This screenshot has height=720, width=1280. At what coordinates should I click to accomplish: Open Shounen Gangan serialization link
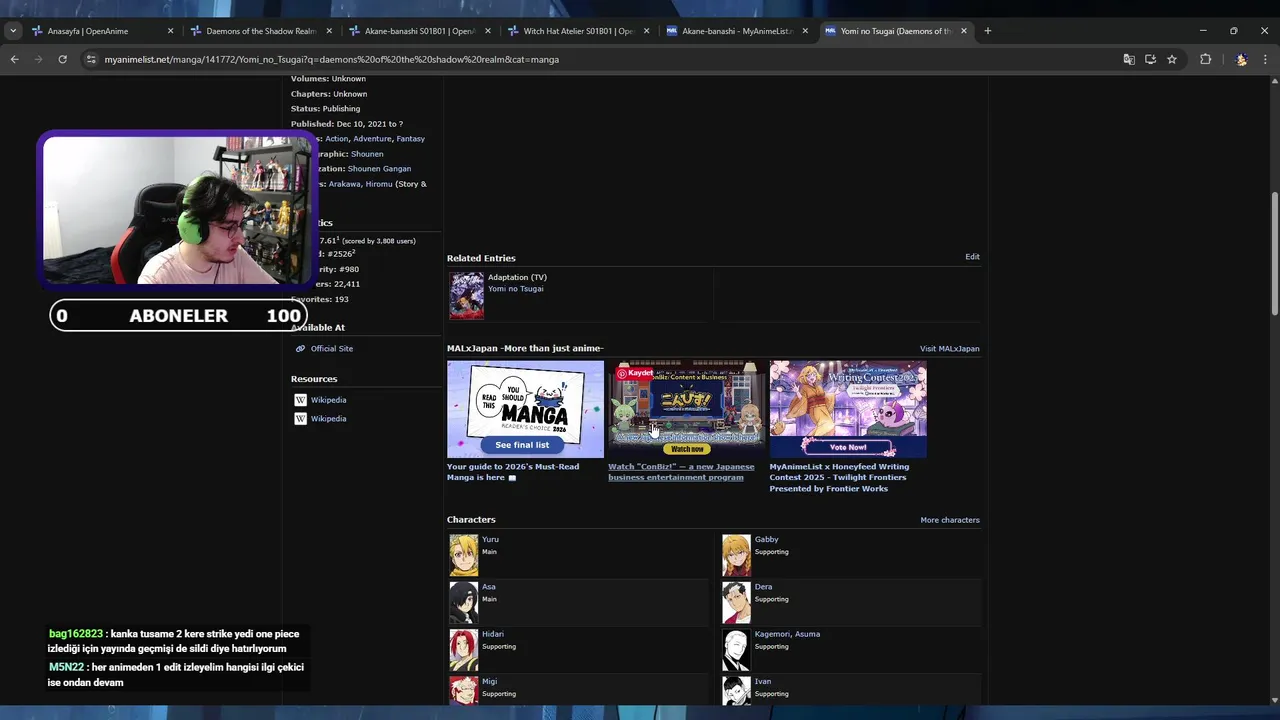click(379, 169)
